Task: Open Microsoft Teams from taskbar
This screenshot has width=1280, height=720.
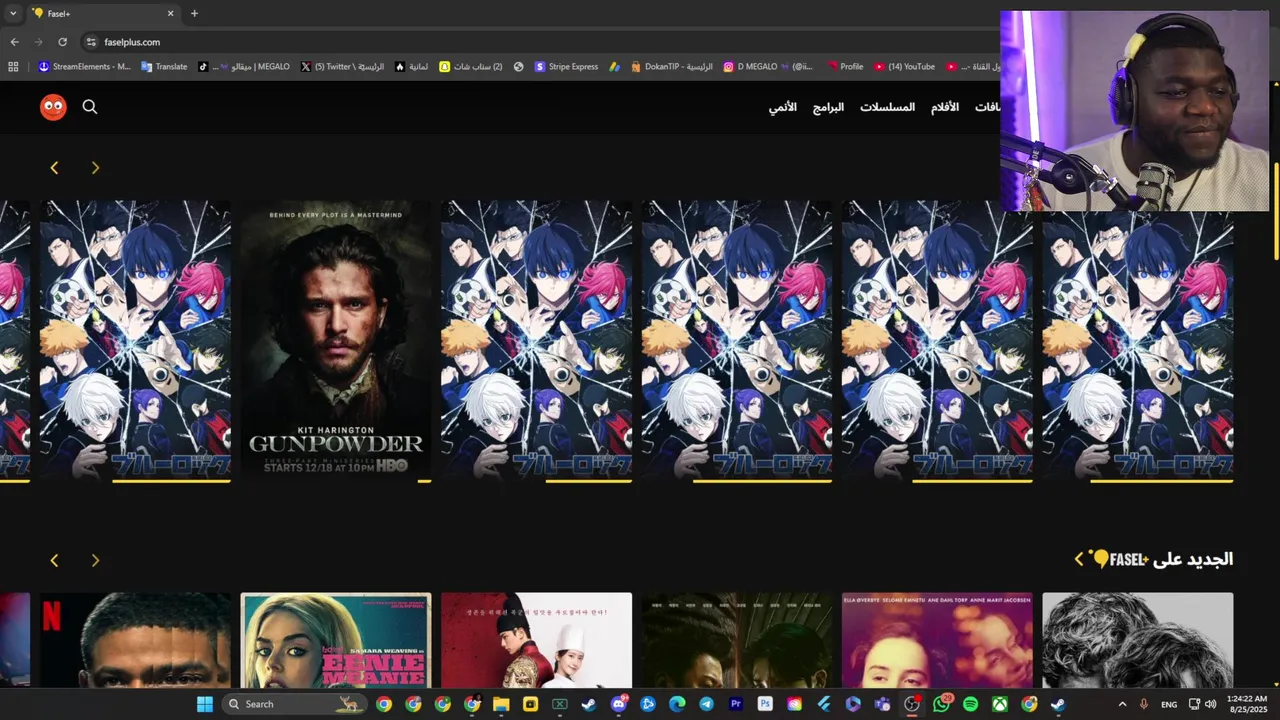Action: click(882, 704)
